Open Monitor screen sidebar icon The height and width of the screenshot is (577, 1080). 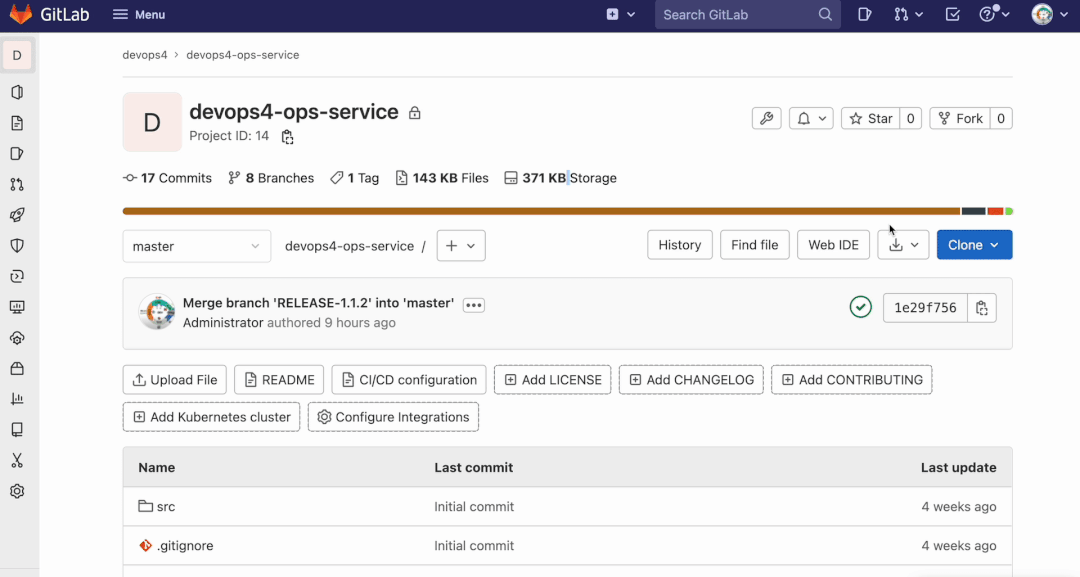pos(17,307)
